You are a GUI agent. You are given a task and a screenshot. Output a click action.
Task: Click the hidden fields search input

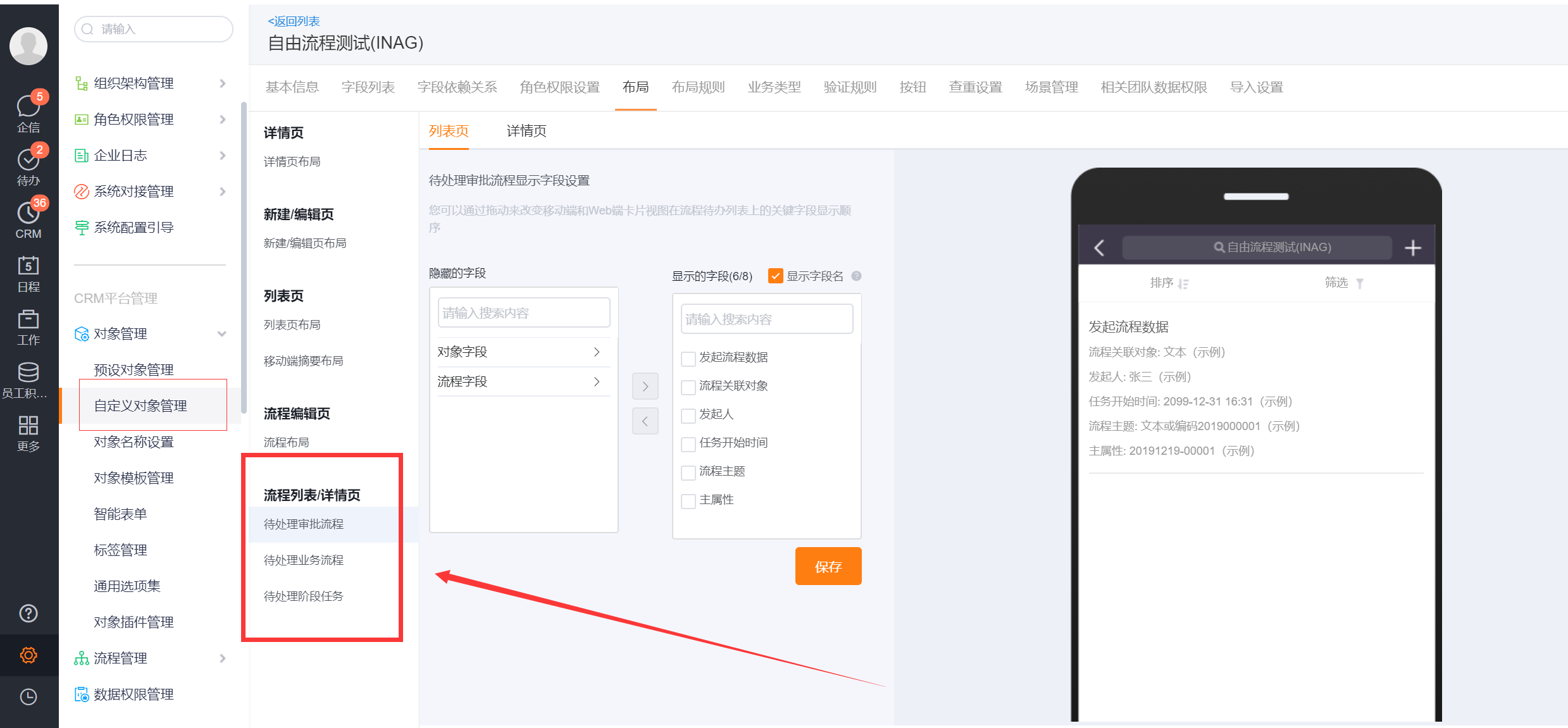point(524,313)
